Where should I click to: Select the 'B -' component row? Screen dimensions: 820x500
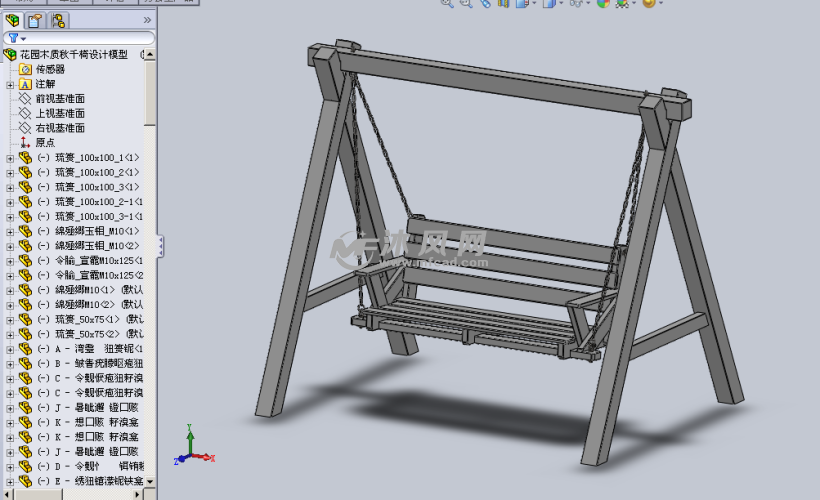[x=90, y=363]
